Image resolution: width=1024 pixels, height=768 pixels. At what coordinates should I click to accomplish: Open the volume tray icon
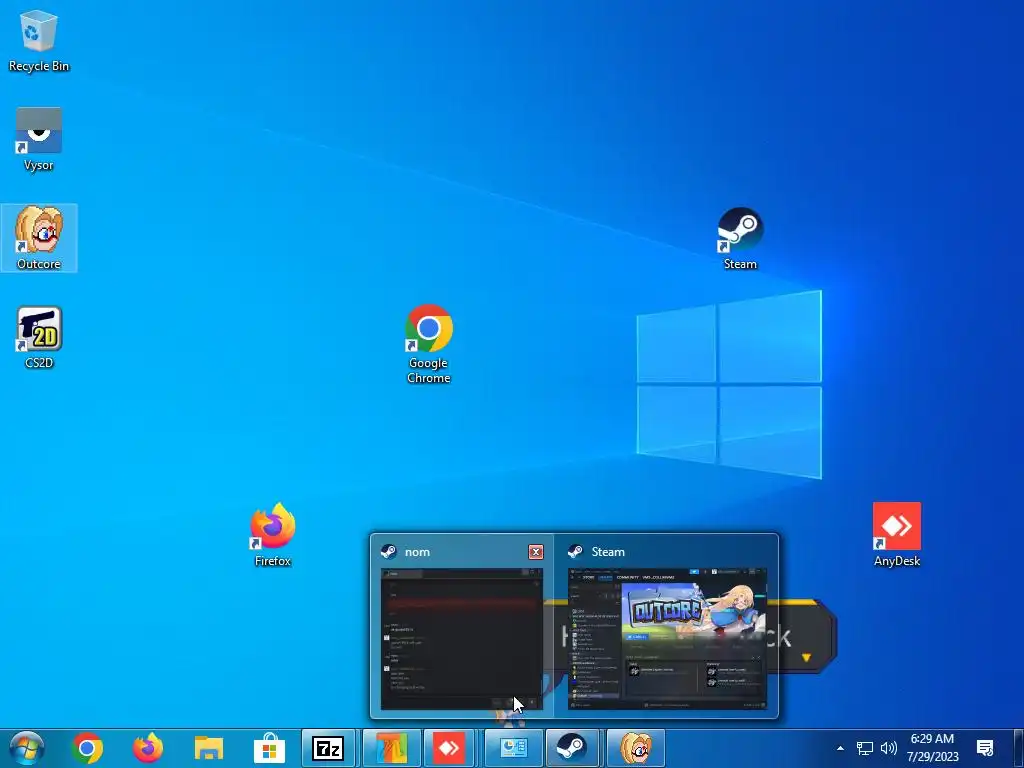click(x=888, y=748)
